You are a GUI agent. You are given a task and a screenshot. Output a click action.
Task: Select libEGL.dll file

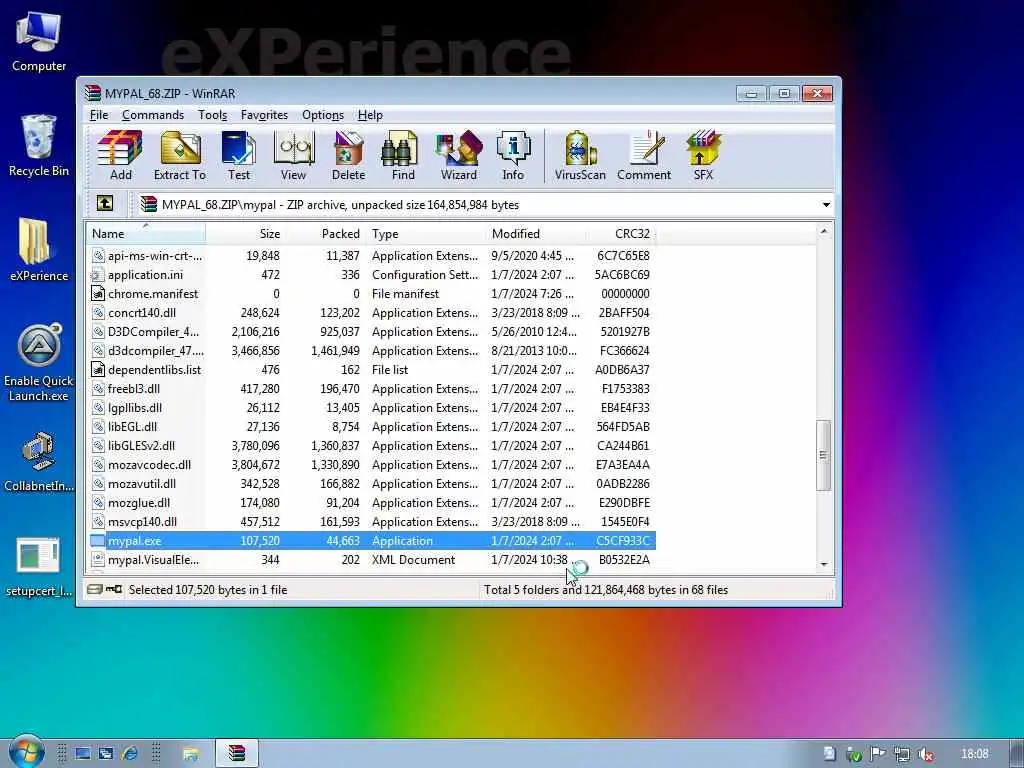pyautogui.click(x=371, y=426)
